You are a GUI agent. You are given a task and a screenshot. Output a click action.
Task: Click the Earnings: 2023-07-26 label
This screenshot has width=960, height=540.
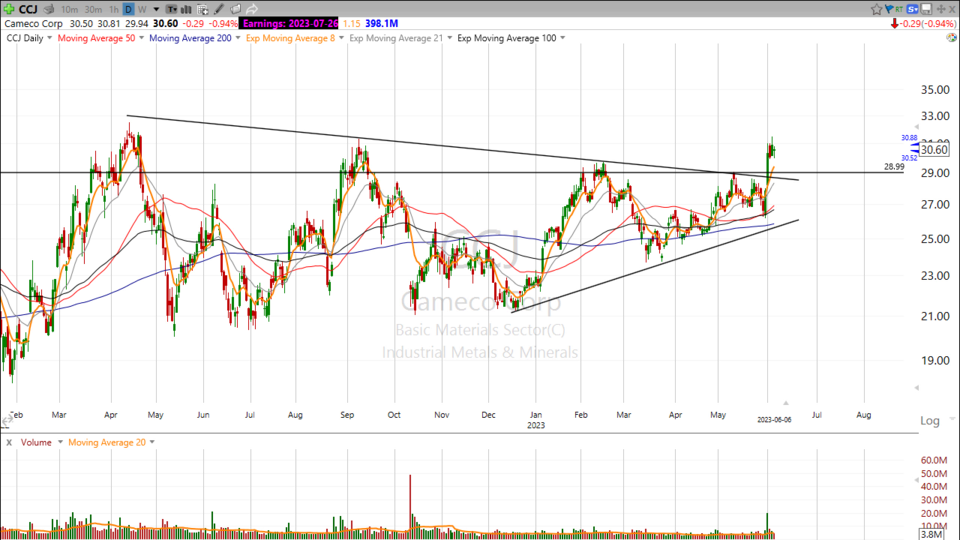[x=290, y=23]
